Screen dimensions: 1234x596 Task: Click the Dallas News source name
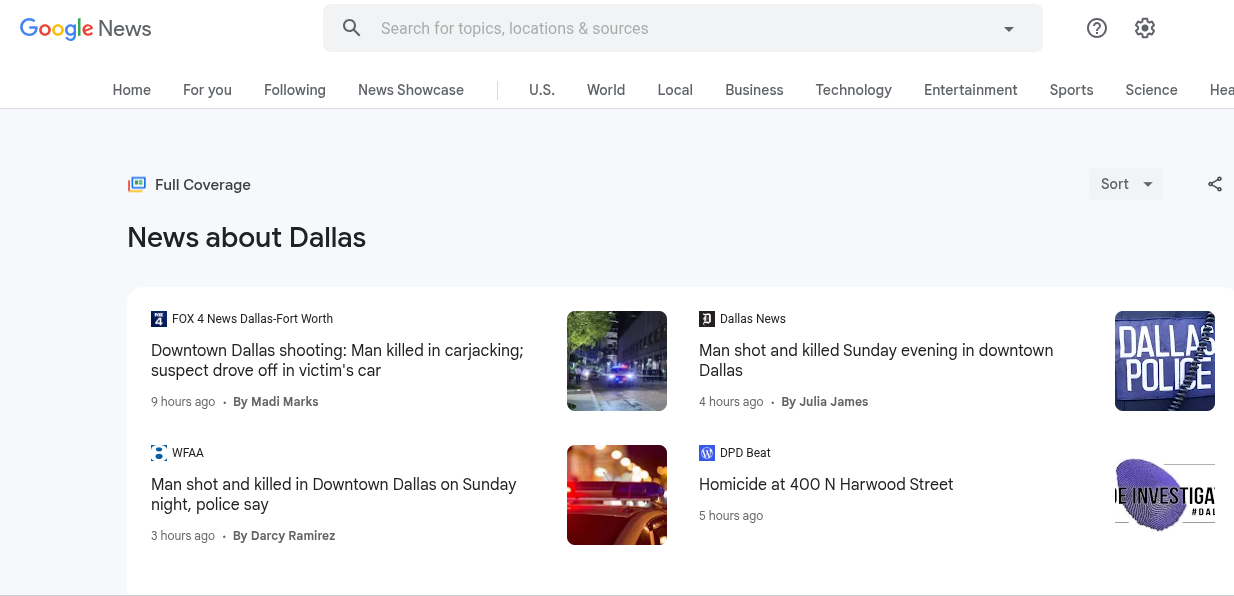(x=753, y=319)
